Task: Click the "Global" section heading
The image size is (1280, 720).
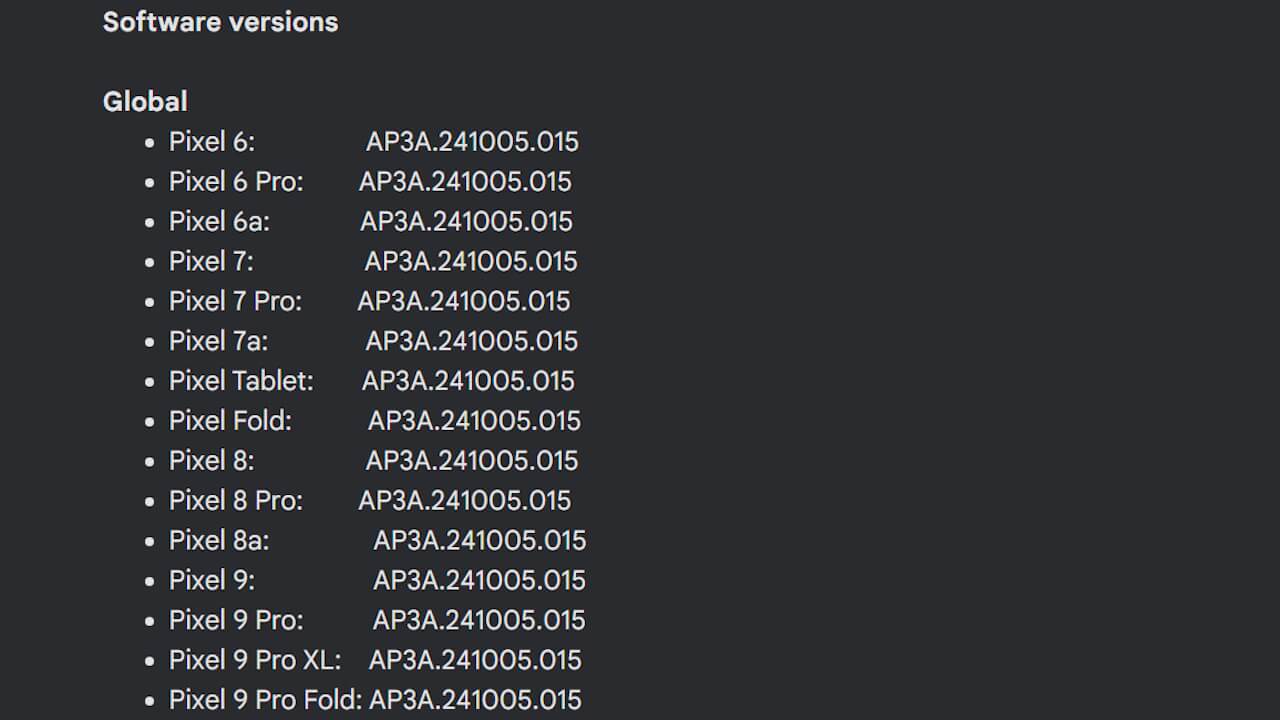Action: tap(145, 101)
